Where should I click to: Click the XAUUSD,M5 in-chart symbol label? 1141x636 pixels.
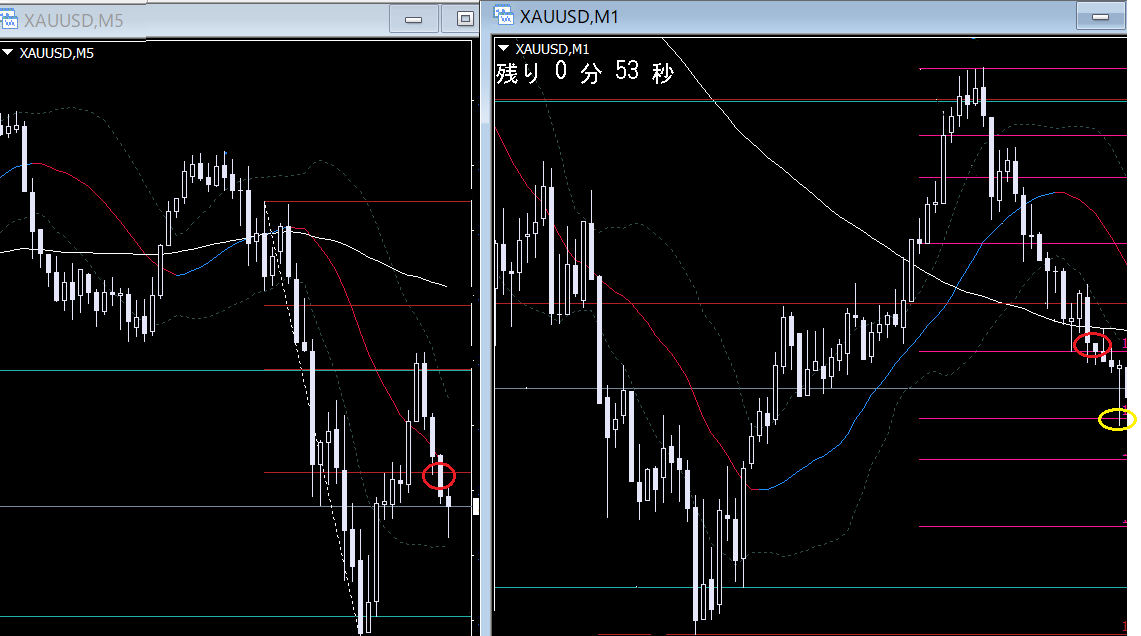tap(56, 53)
